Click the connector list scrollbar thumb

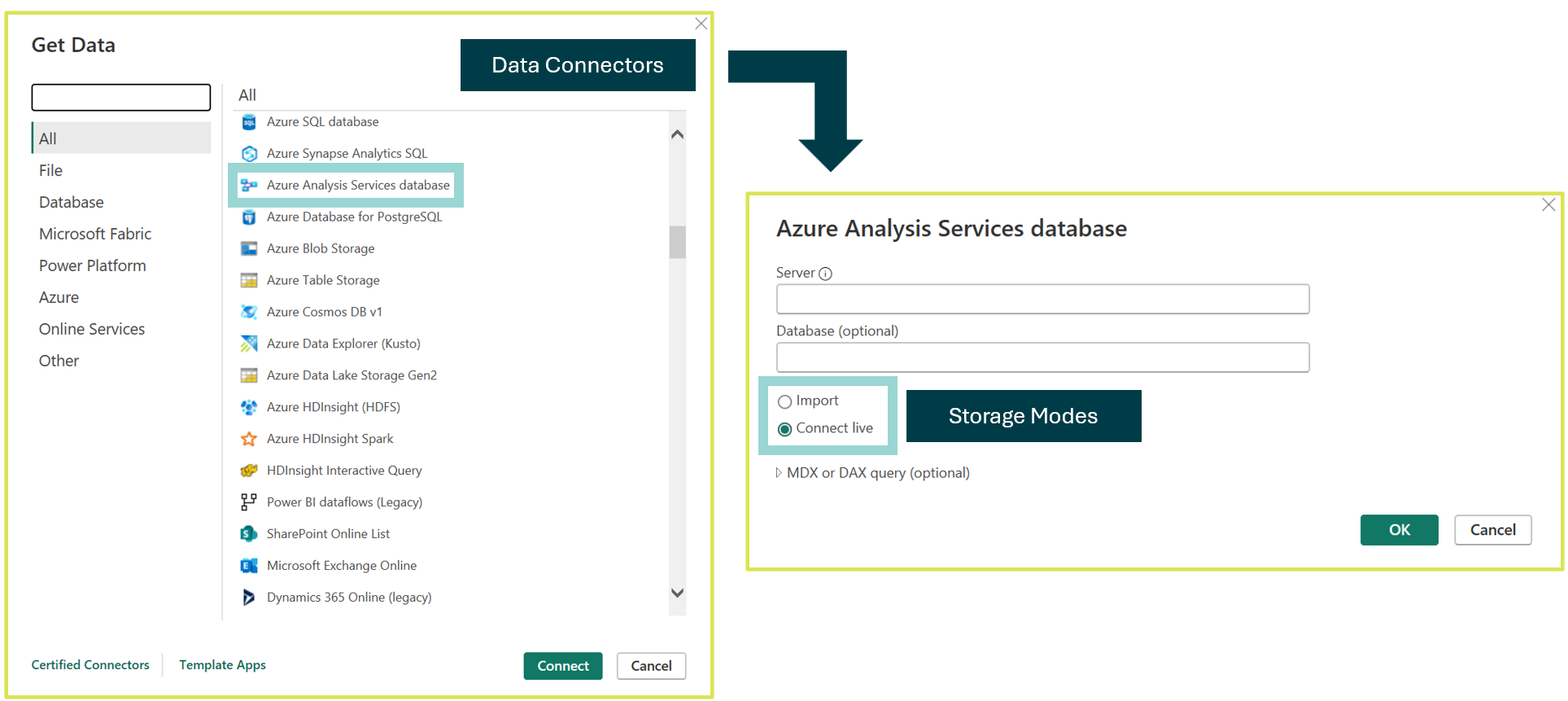(x=677, y=242)
